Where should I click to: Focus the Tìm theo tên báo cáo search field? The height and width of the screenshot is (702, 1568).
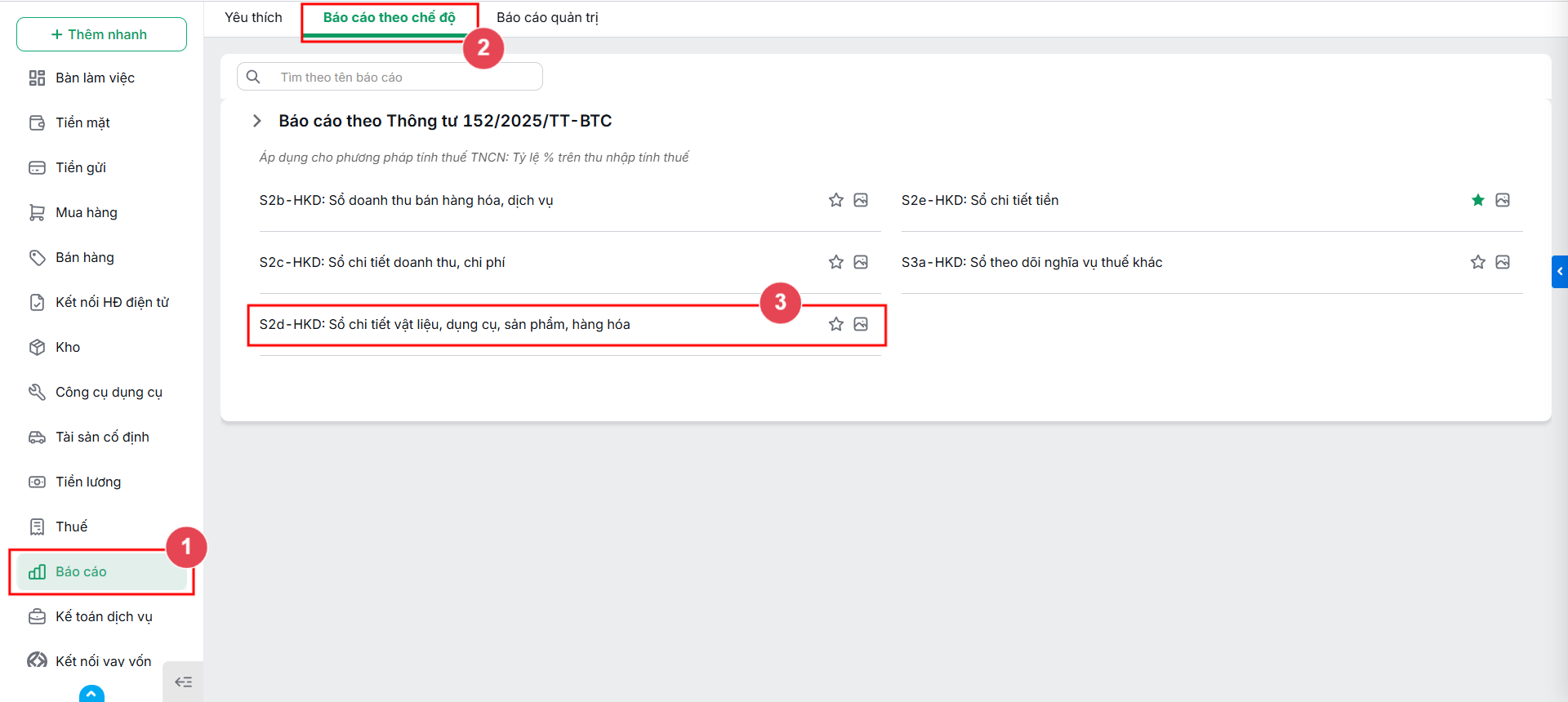click(390, 77)
